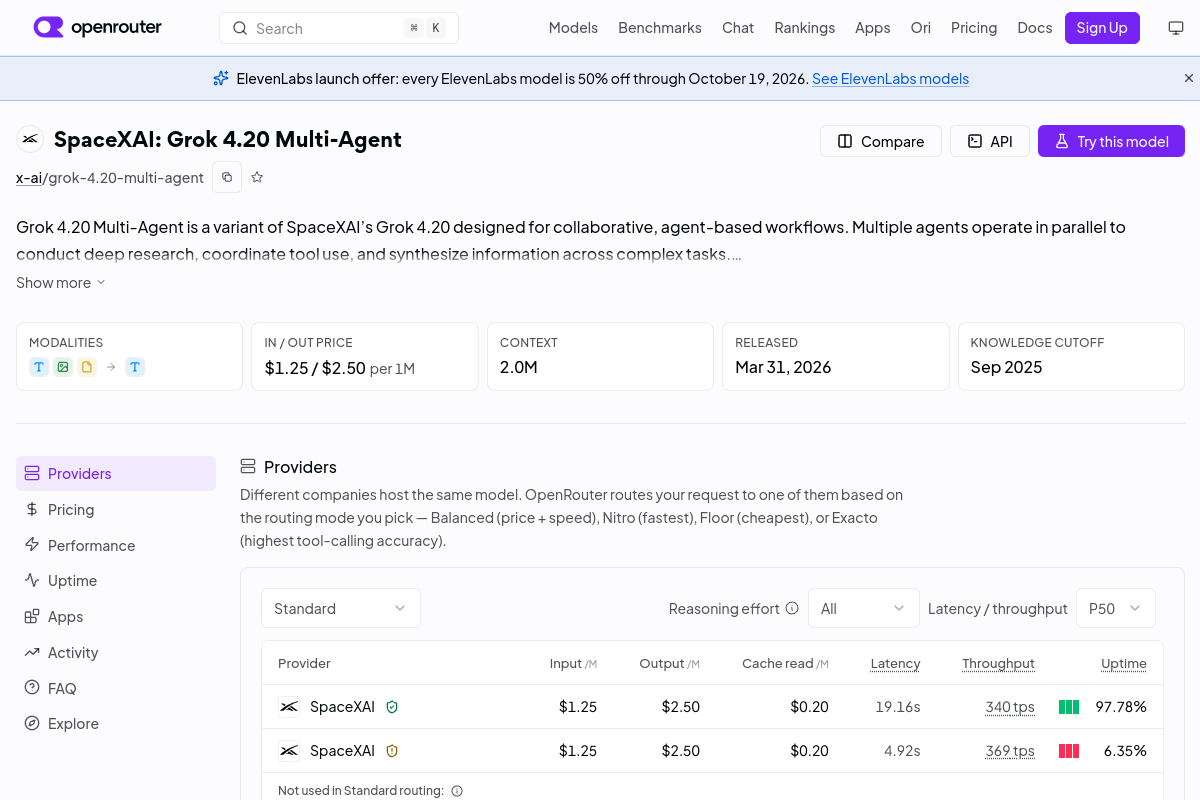Open Apps in top navigation
1200x800 pixels.
point(873,28)
